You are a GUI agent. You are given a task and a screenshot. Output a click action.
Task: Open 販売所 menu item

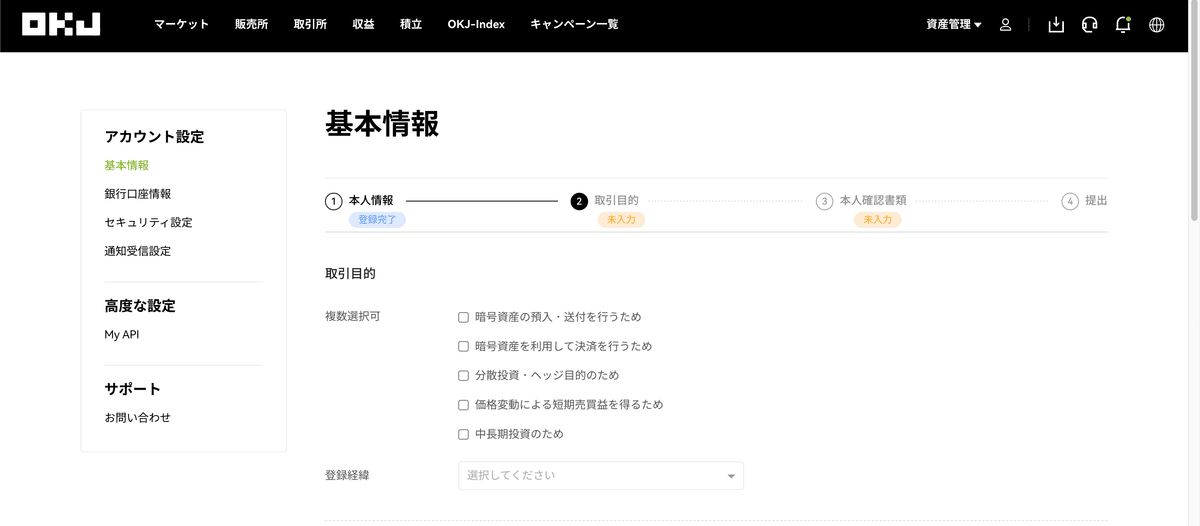pyautogui.click(x=252, y=25)
